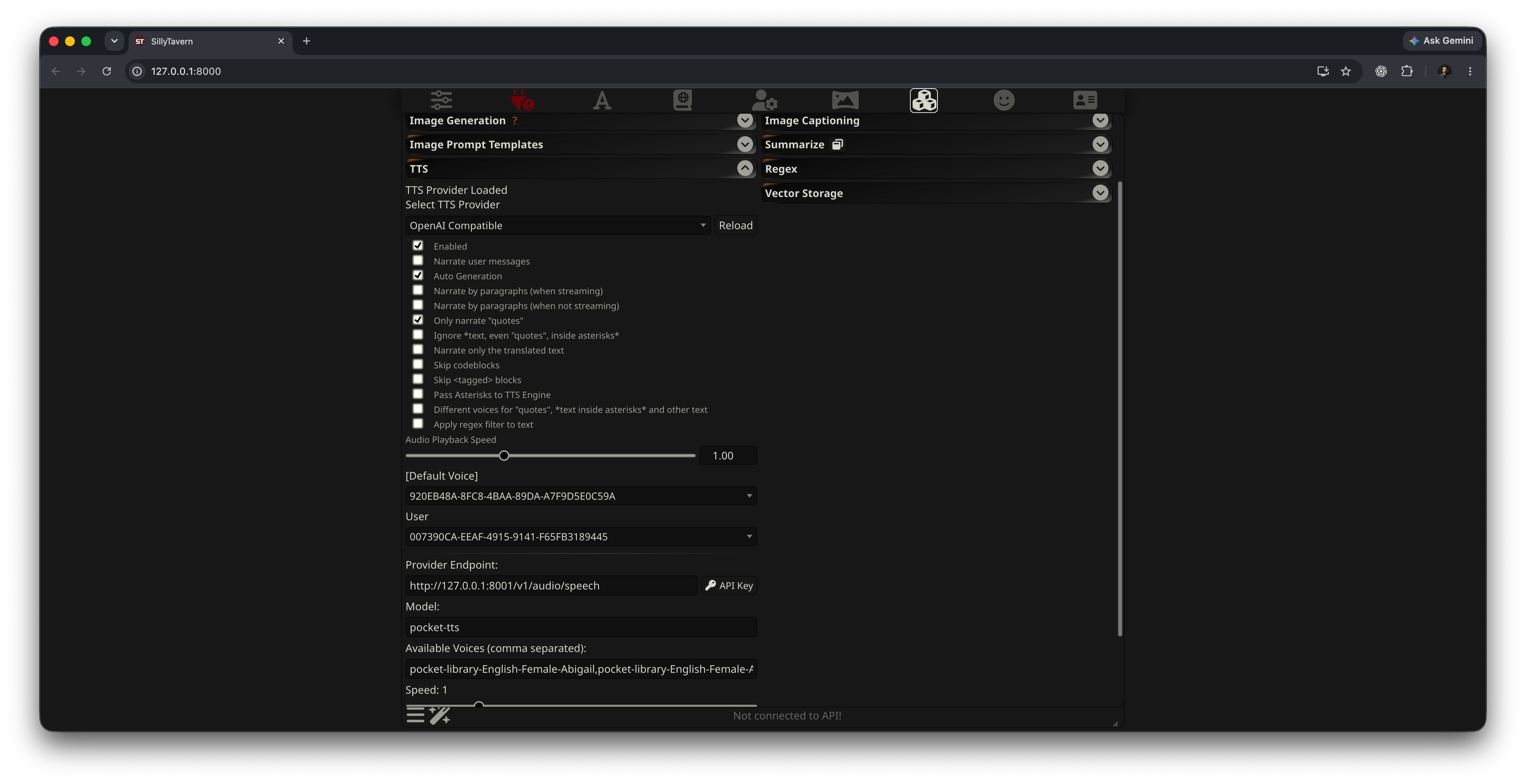
Task: Open User Settings person-gear icon
Action: click(x=764, y=100)
